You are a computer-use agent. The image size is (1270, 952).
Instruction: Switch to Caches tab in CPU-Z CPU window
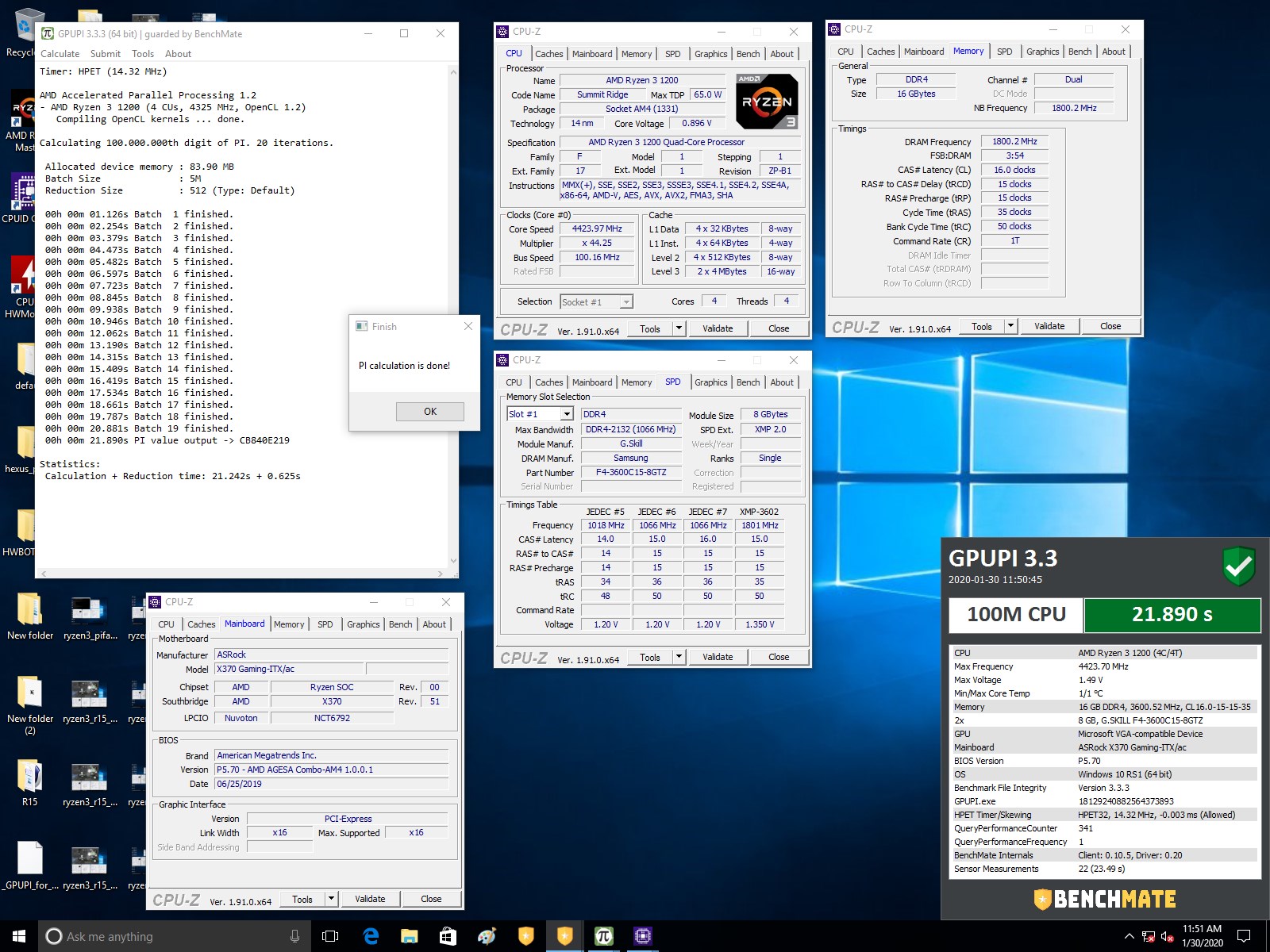(x=548, y=54)
